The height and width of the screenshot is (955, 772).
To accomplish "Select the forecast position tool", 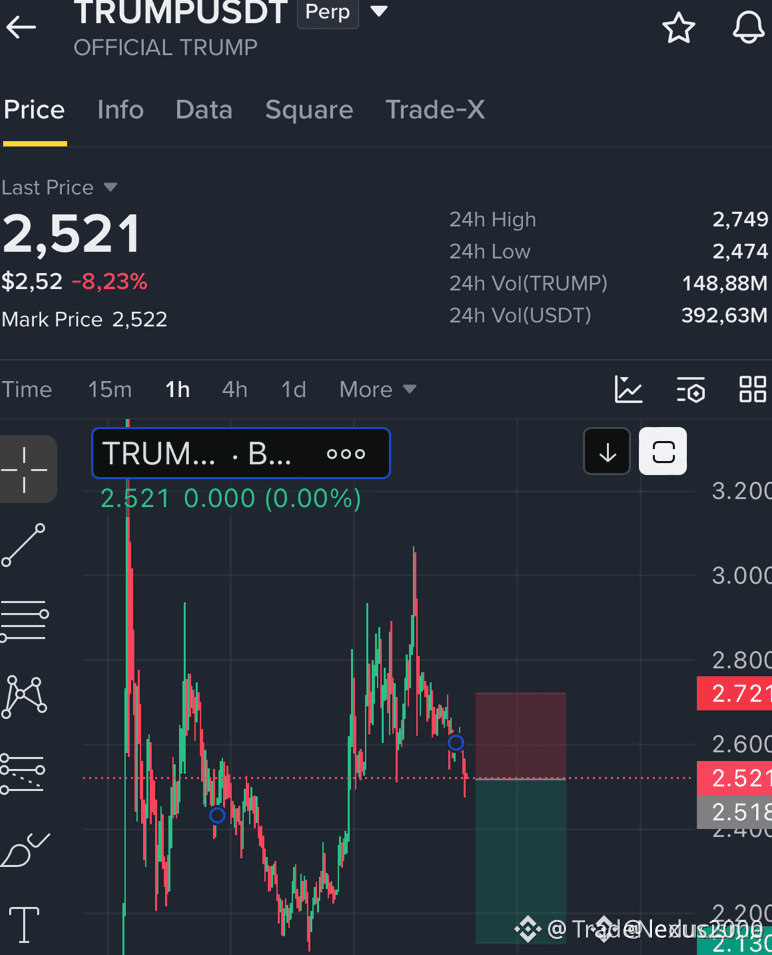I will (23, 774).
